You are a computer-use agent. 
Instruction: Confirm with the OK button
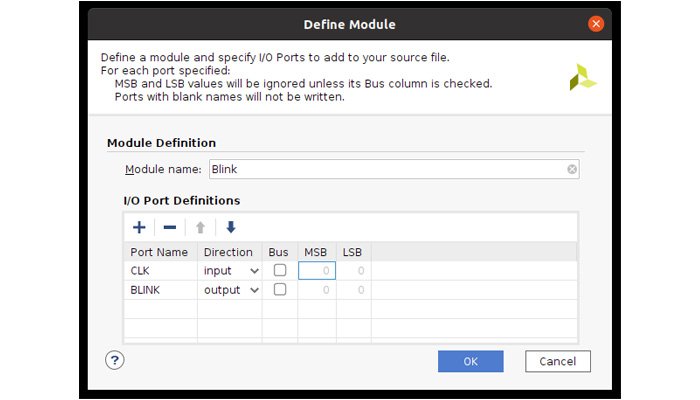click(x=471, y=361)
